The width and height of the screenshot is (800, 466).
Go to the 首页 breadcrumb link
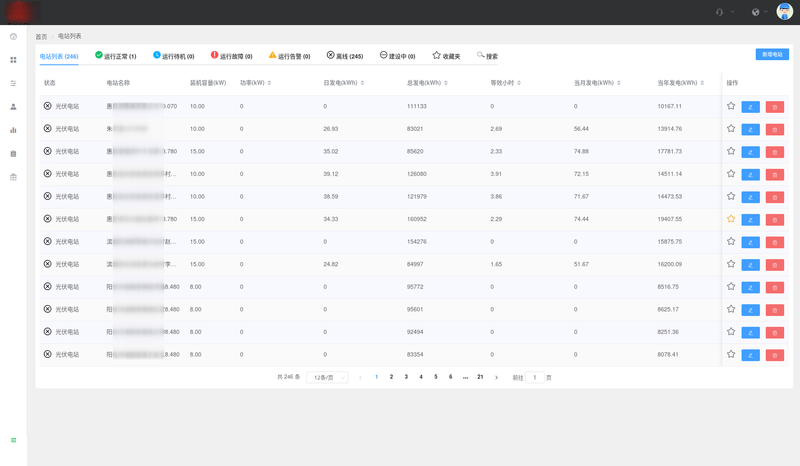pyautogui.click(x=41, y=36)
